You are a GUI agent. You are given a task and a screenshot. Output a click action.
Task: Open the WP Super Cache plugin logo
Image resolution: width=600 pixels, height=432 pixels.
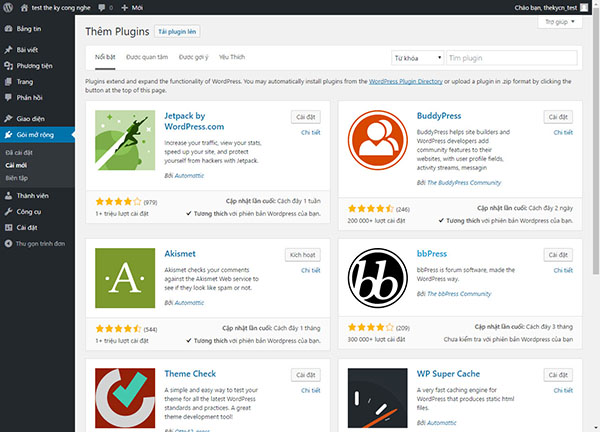(x=378, y=398)
